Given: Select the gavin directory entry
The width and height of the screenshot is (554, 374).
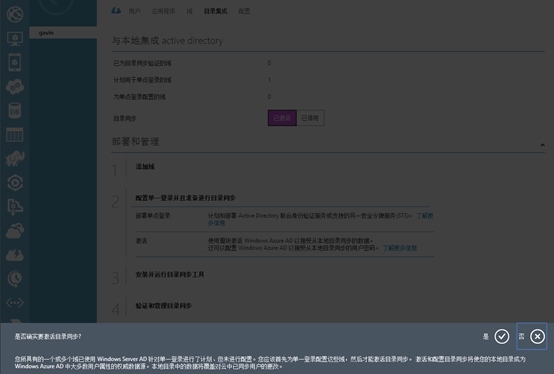Looking at the screenshot, I should point(63,33).
